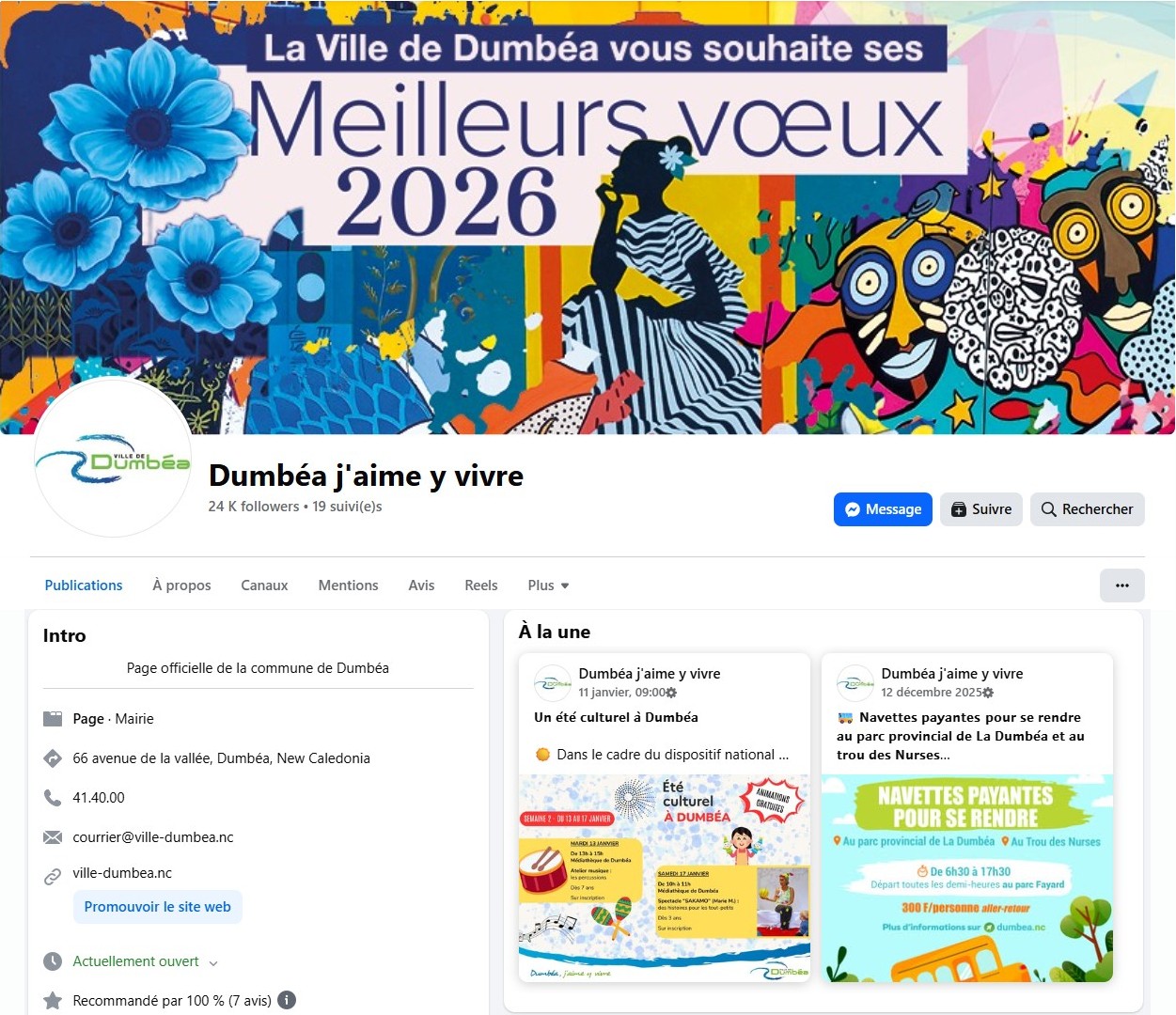Click the magnifier icon in Rechercher
The width and height of the screenshot is (1176, 1015).
click(1049, 509)
